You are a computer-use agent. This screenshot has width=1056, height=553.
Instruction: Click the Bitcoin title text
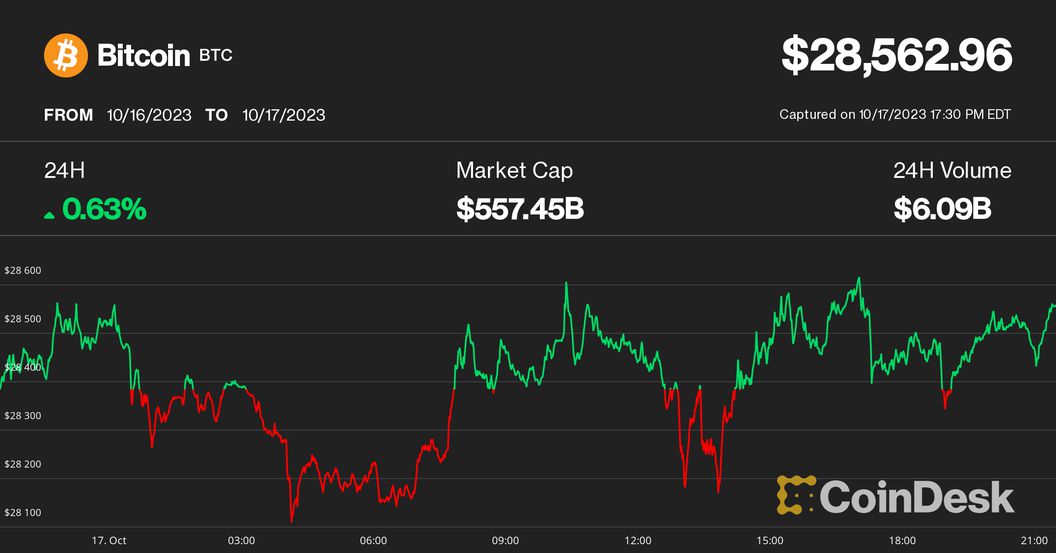(143, 56)
